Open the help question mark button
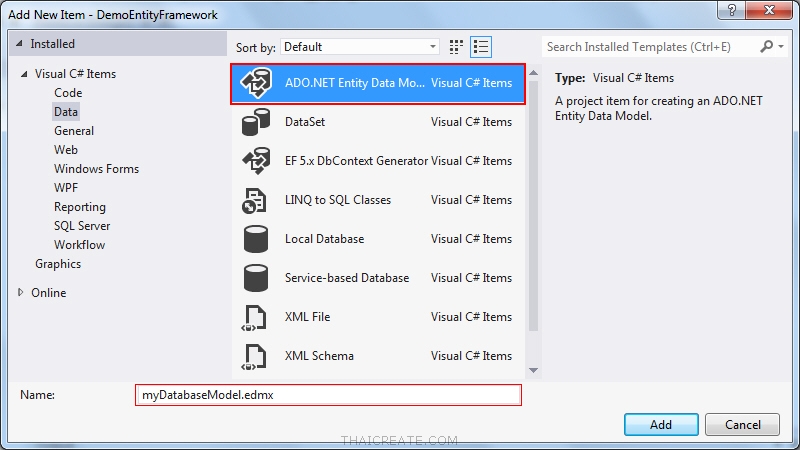 pos(732,10)
